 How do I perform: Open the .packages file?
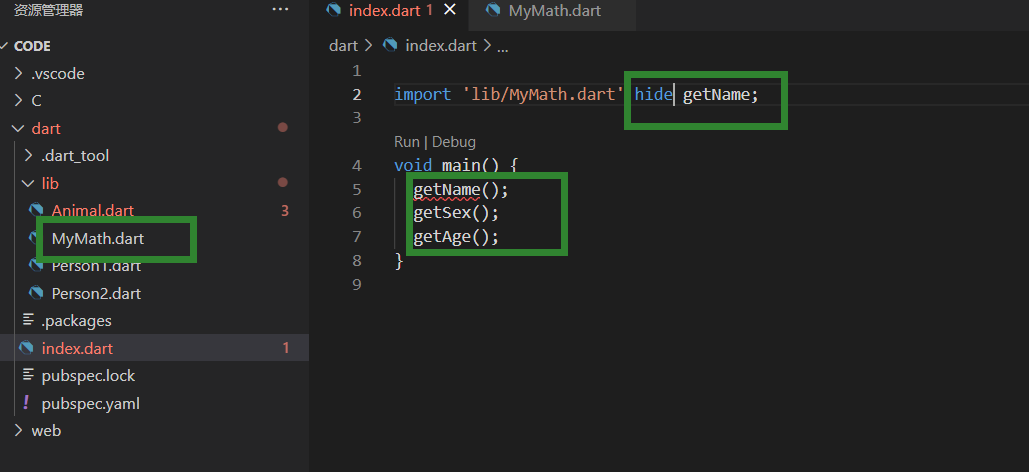[x=76, y=320]
